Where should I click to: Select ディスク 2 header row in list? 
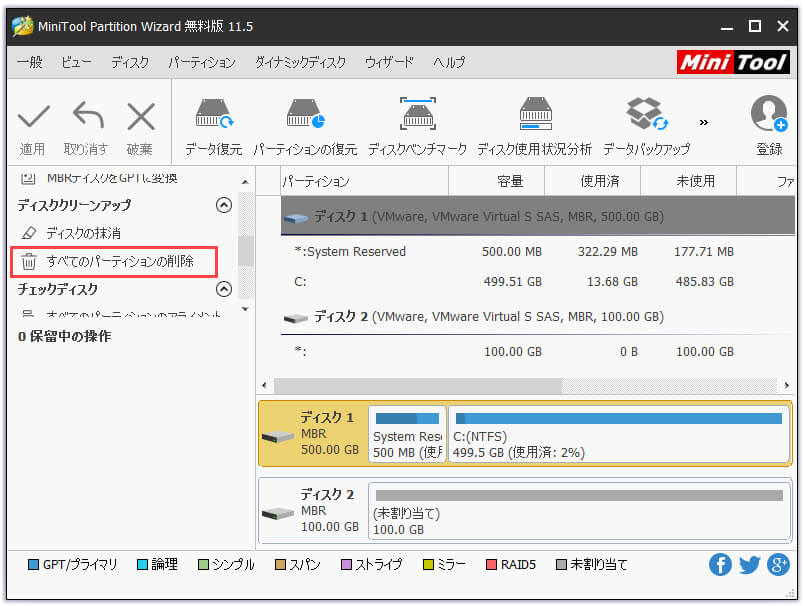(538, 317)
